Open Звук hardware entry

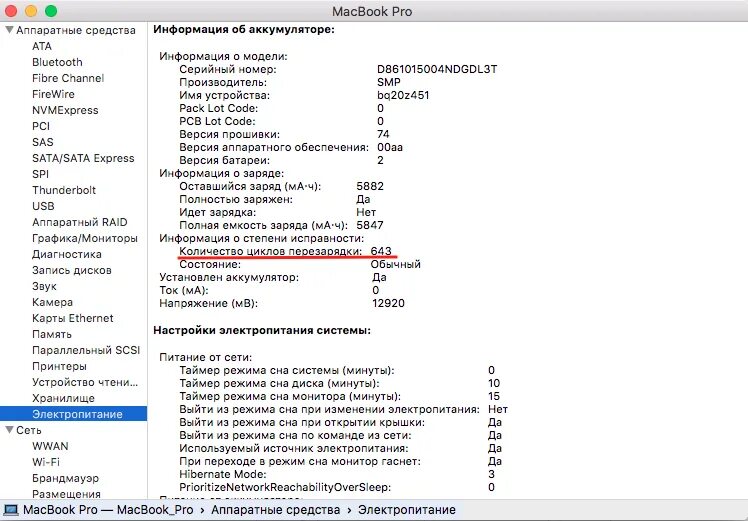pyautogui.click(x=44, y=286)
